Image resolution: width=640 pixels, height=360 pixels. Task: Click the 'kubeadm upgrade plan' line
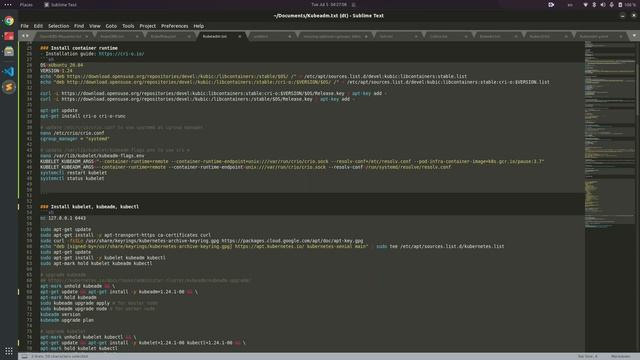[67, 320]
